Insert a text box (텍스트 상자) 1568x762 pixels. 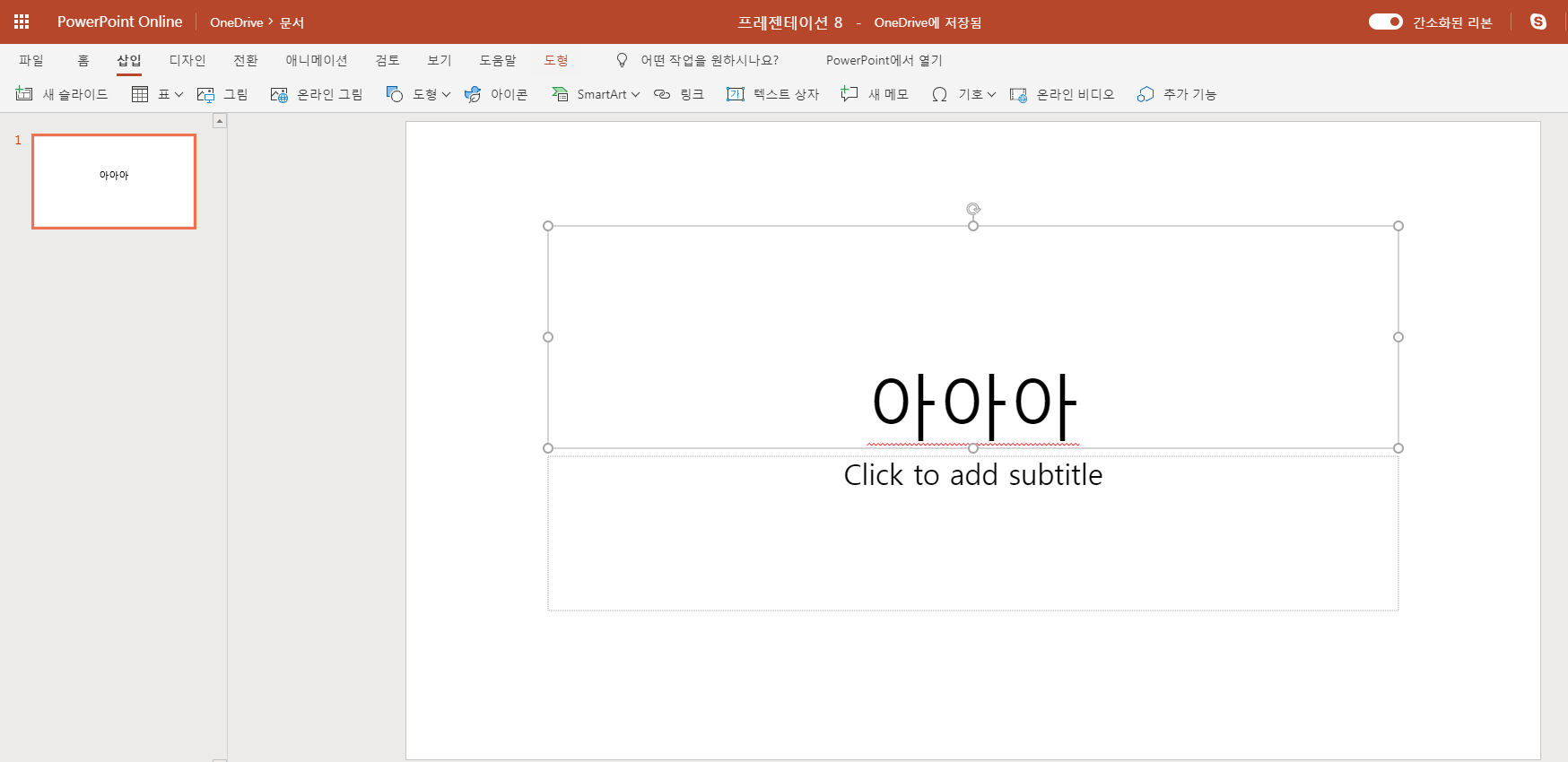773,94
